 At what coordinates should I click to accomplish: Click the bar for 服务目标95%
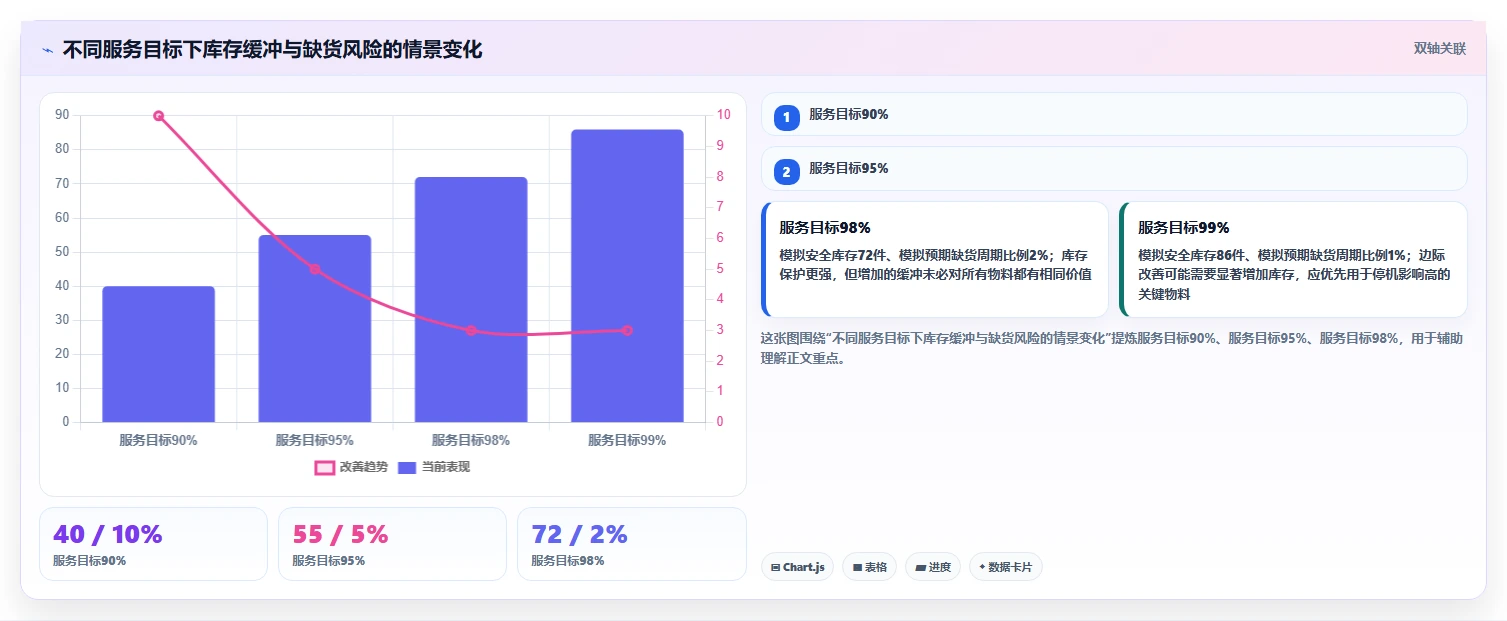tap(315, 328)
